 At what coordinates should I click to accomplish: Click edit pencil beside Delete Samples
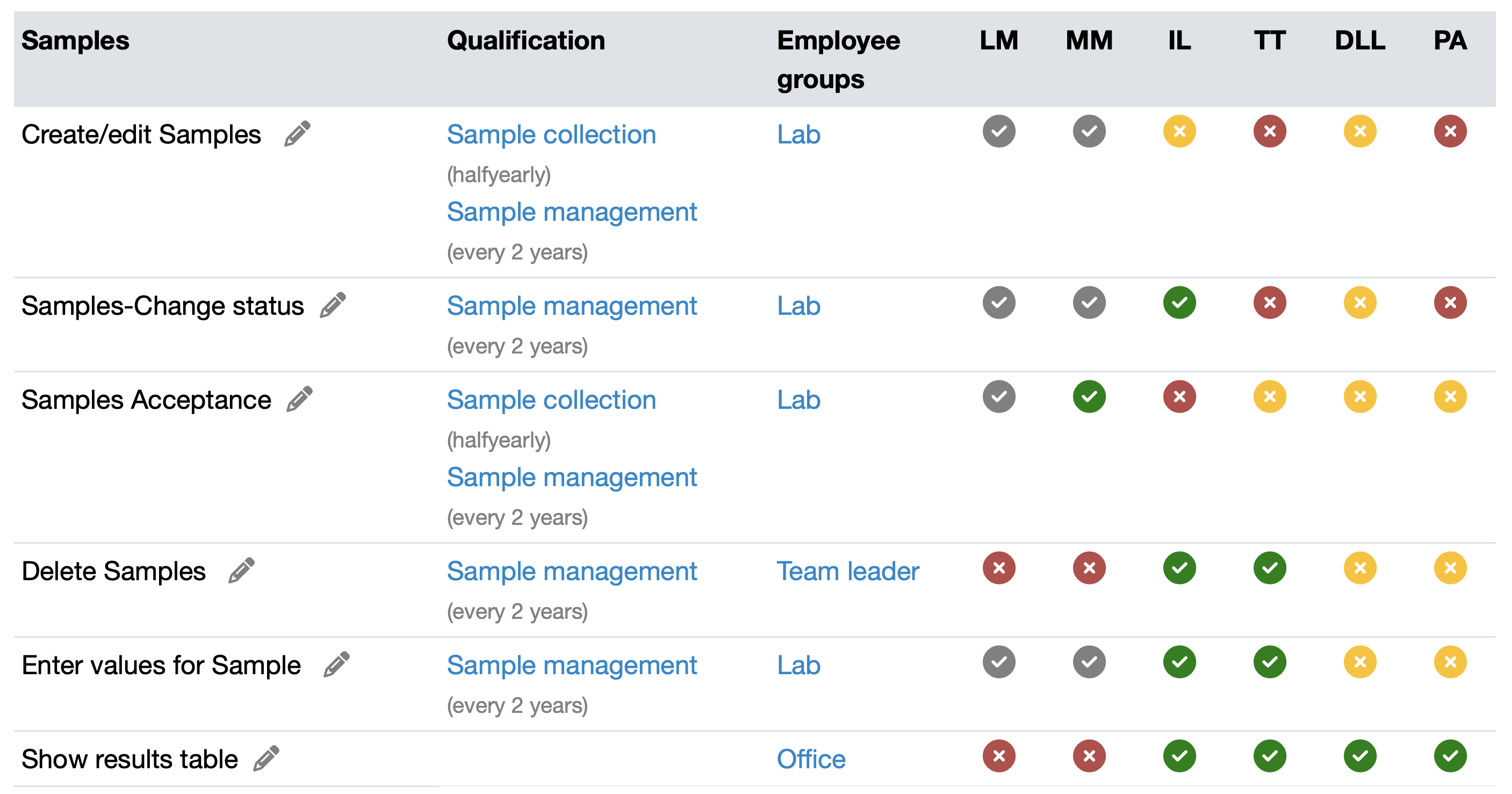pyautogui.click(x=241, y=571)
